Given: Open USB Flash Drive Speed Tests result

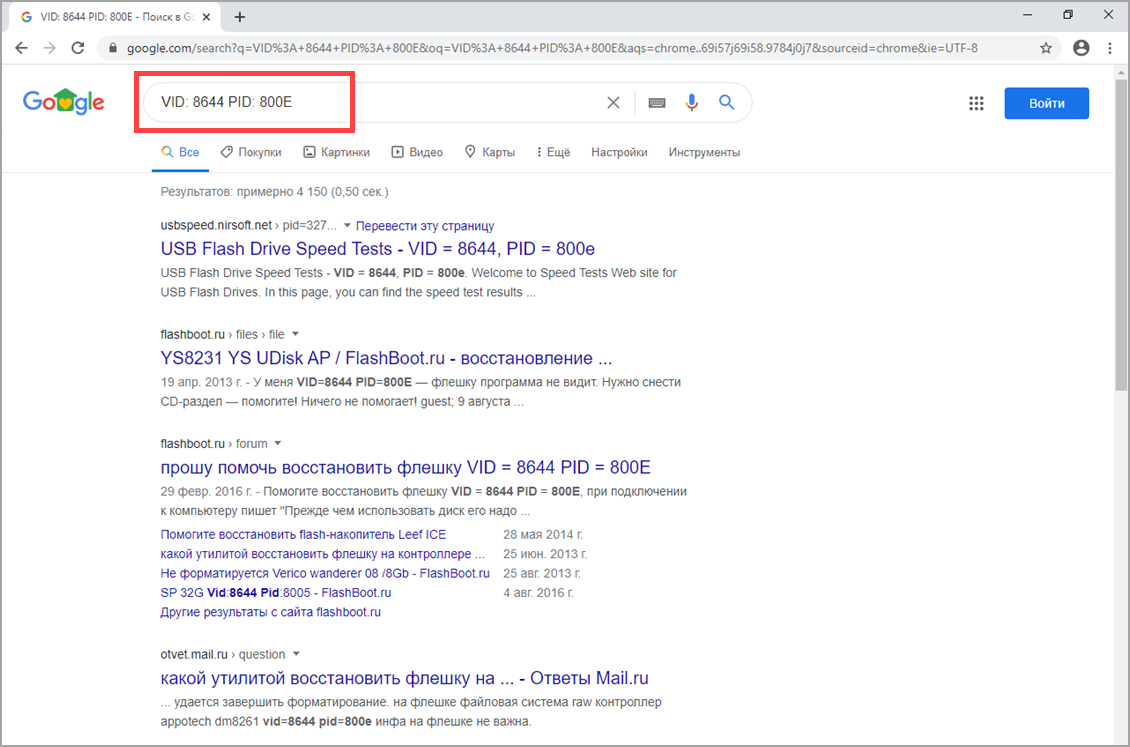Looking at the screenshot, I should 378,249.
